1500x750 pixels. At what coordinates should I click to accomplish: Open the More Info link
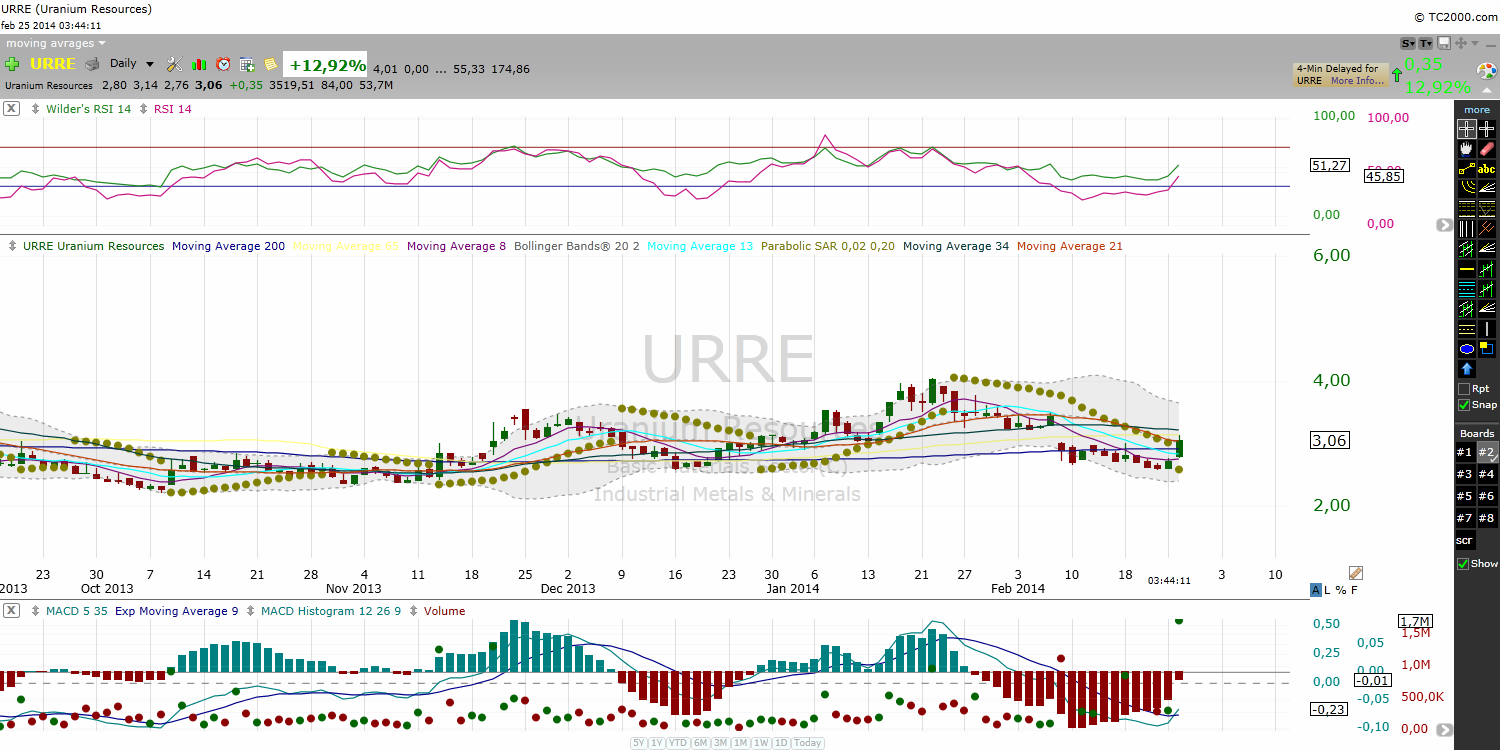point(1356,81)
